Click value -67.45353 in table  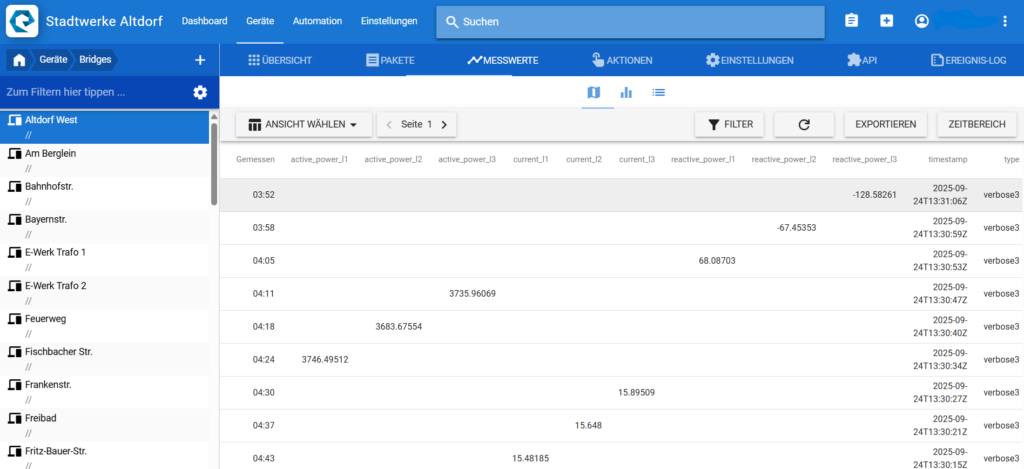click(x=797, y=227)
